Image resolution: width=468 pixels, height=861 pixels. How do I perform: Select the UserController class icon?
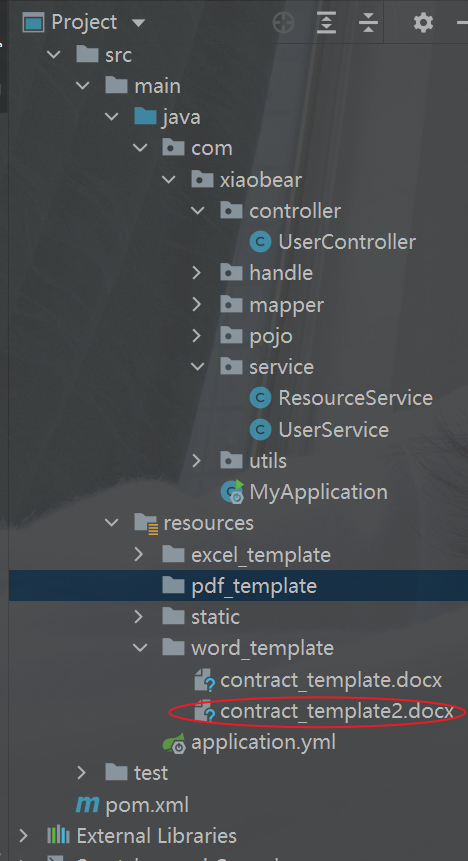(x=260, y=242)
